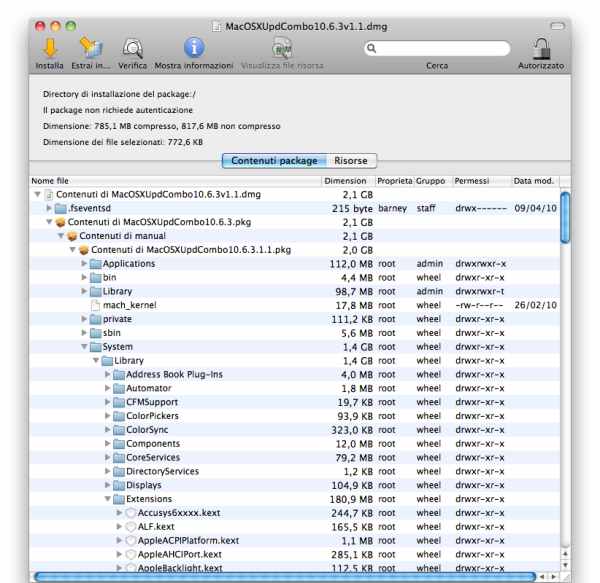Click the package icon of MacOSXUpdCombo10.6.3.pkg
Viewport: 600px width, 583px height.
coord(60,222)
